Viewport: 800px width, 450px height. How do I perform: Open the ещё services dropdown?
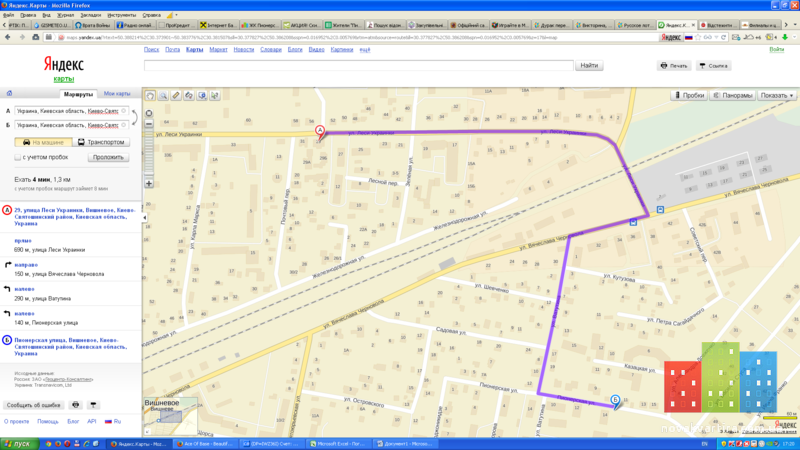pos(365,49)
